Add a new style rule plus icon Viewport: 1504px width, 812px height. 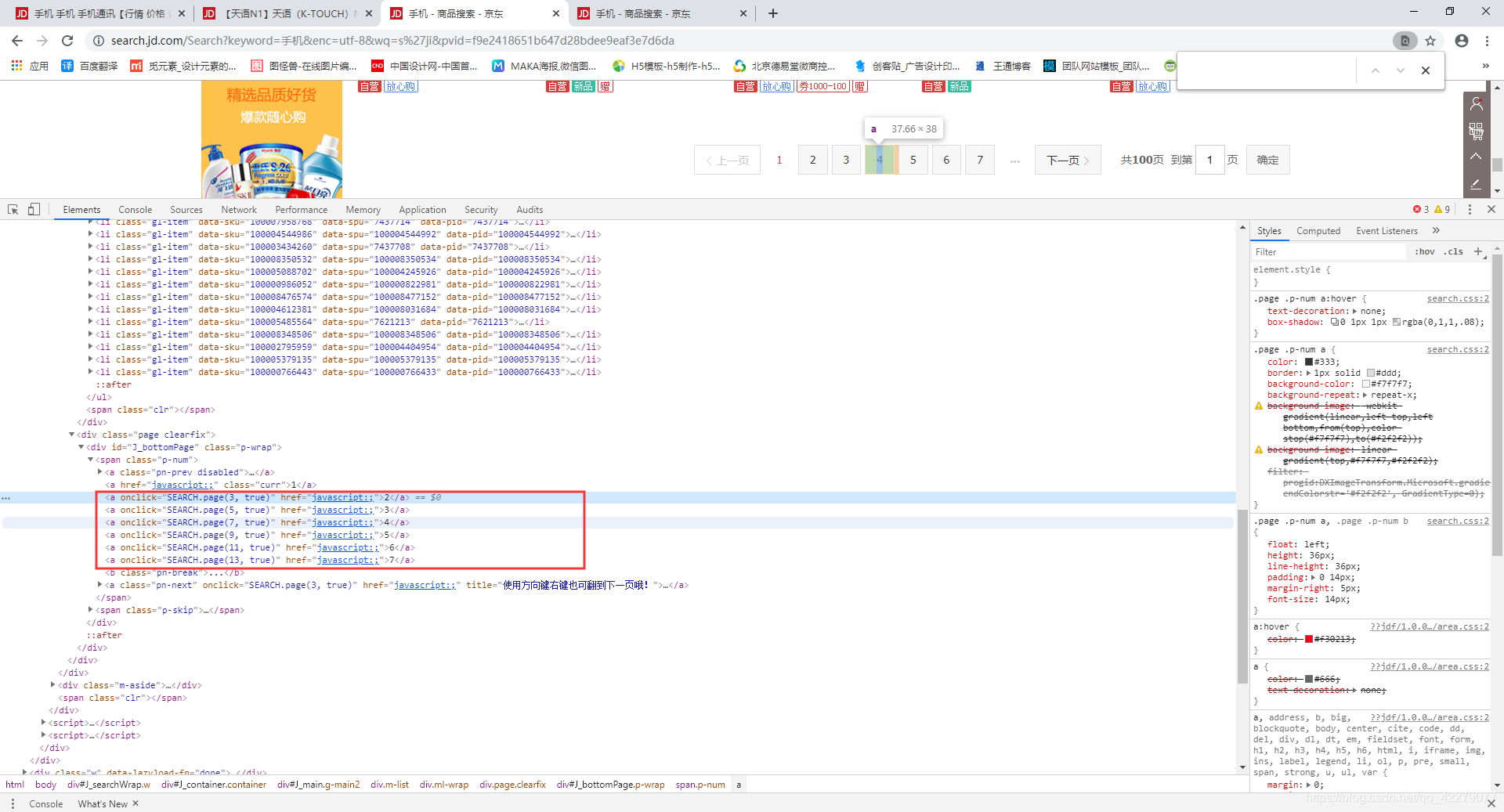pos(1478,252)
